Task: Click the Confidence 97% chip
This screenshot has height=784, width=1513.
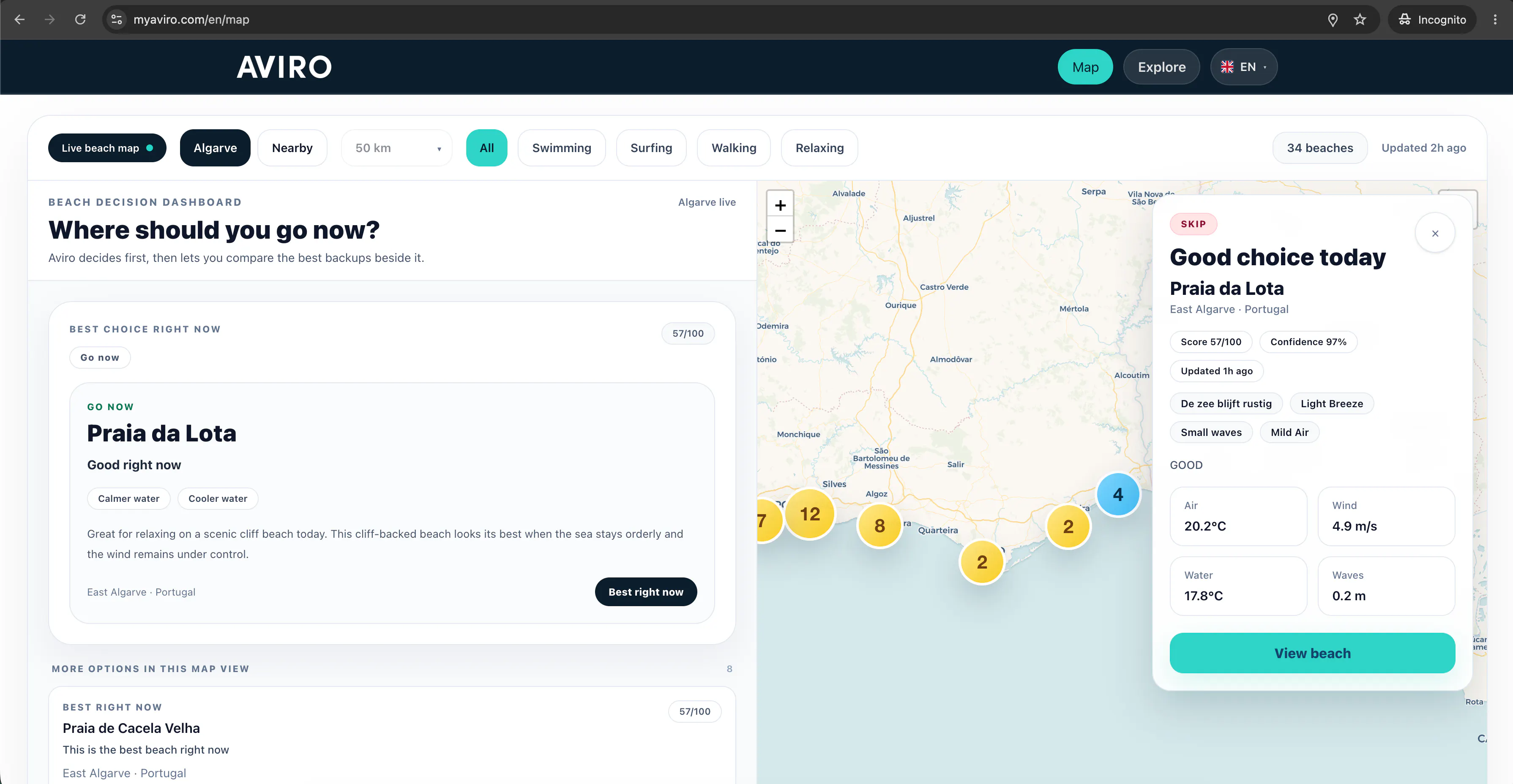Action: [1308, 342]
